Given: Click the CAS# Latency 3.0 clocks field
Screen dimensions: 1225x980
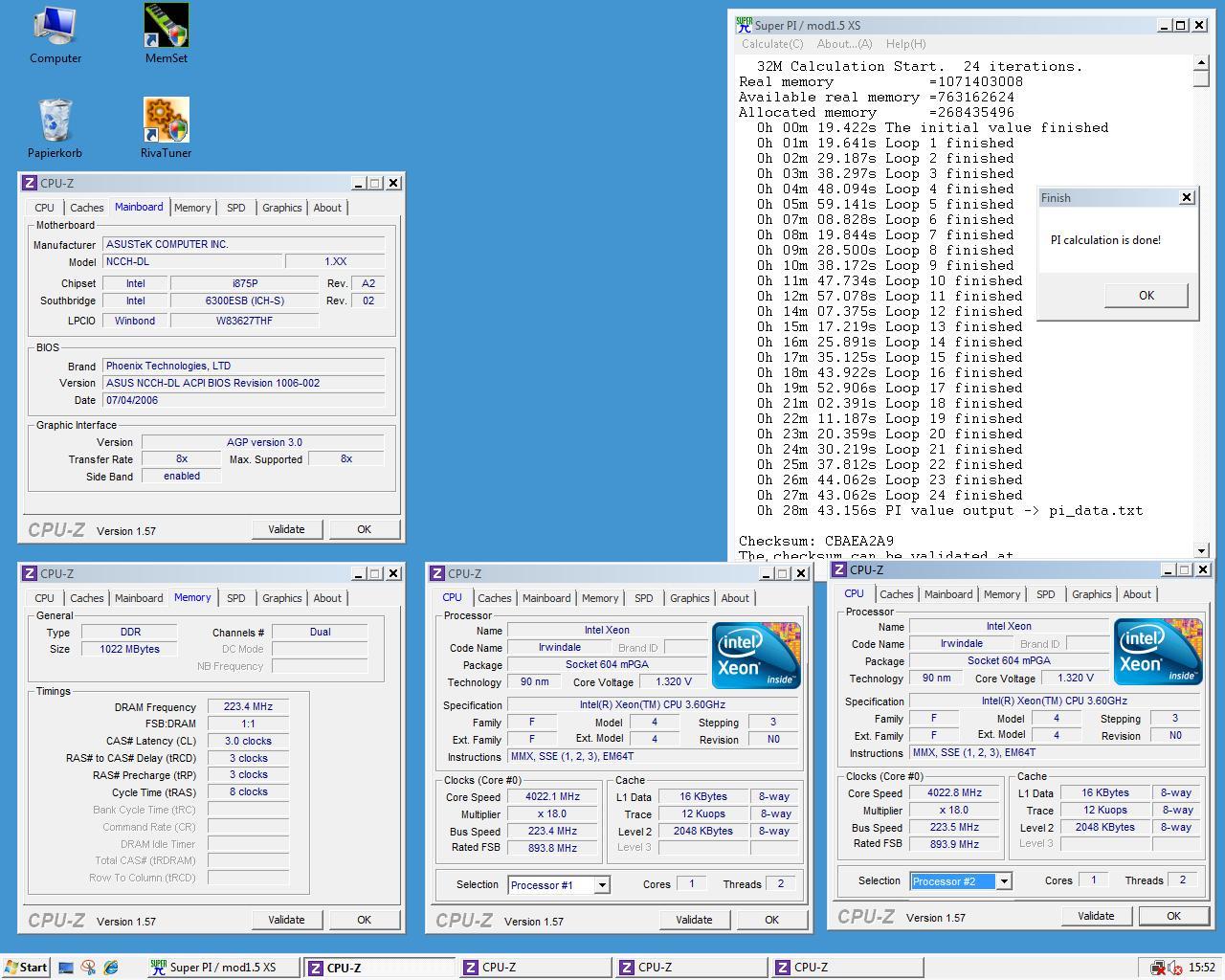Looking at the screenshot, I should (x=248, y=742).
